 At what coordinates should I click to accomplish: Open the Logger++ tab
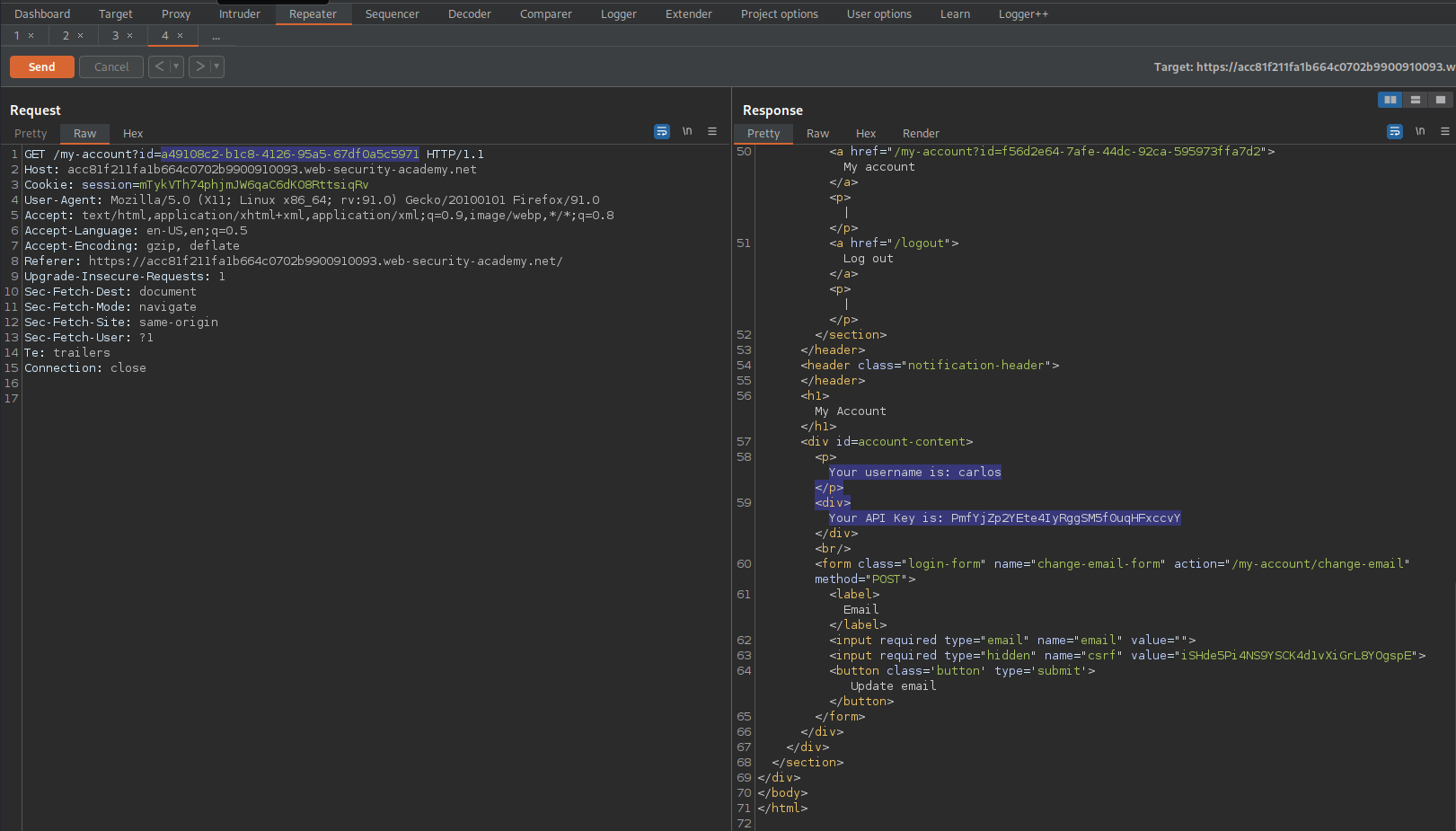pos(1024,13)
